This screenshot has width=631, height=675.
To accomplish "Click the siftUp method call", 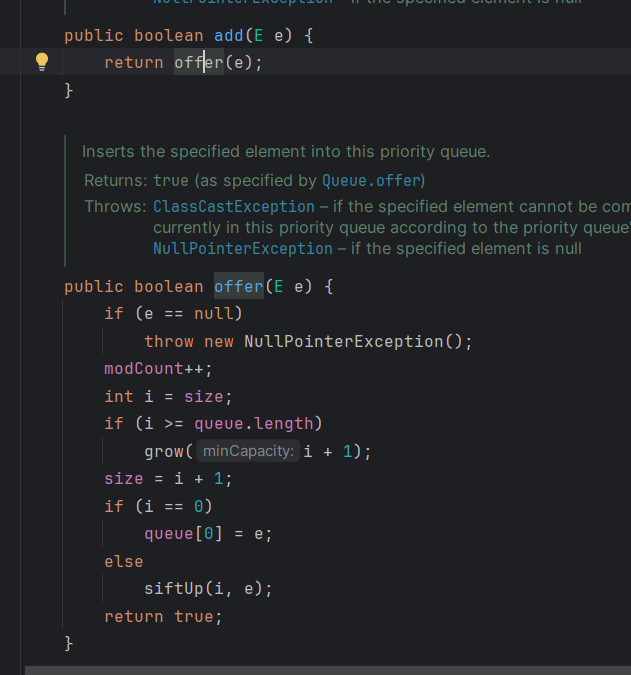I will (173, 589).
